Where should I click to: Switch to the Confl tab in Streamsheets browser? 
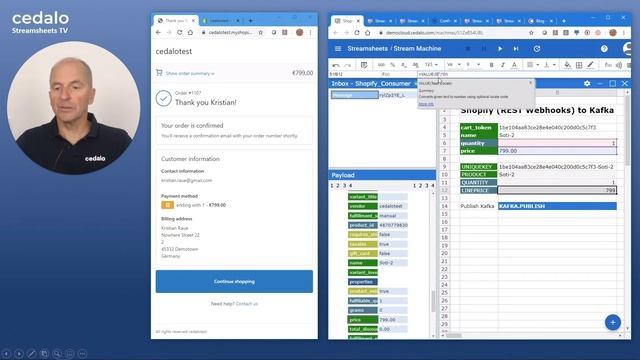pos(444,21)
